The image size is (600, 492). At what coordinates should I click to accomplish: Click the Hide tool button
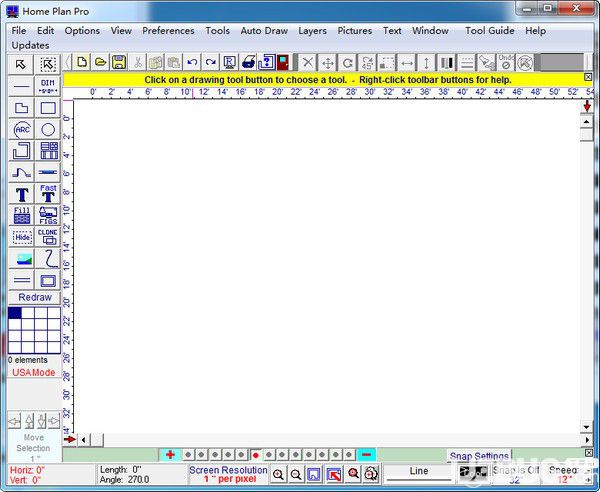21,237
